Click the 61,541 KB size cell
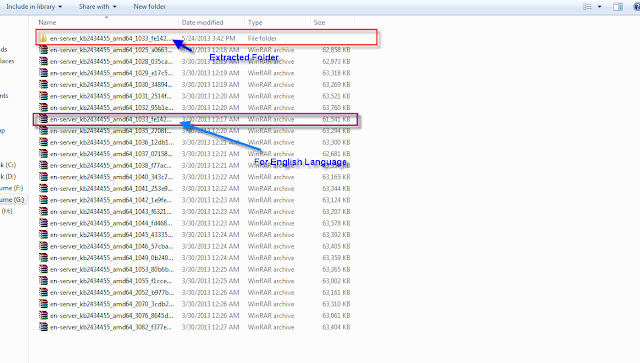Viewport: 640px width, 363px height. coord(336,119)
